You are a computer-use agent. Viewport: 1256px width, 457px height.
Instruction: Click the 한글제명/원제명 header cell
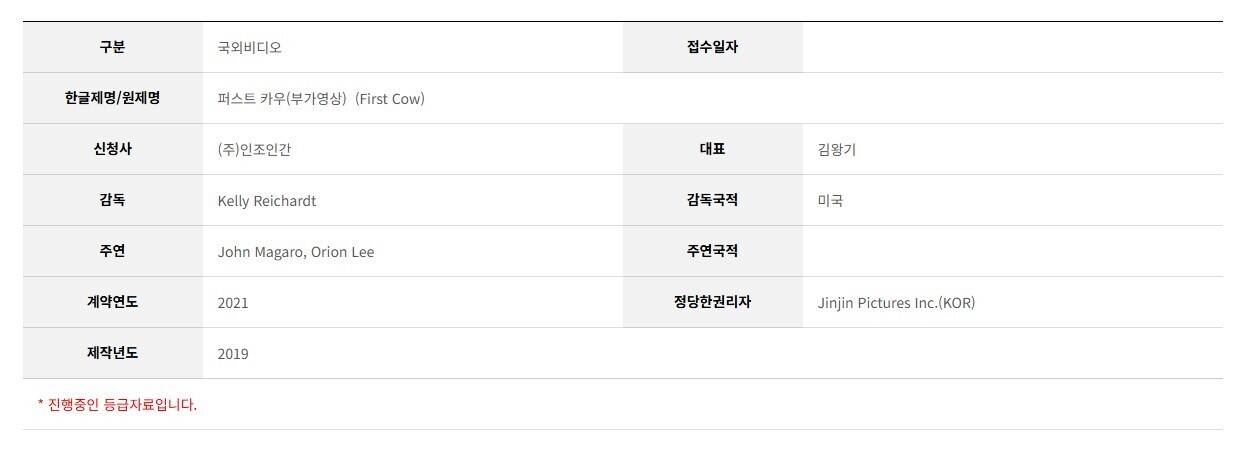point(113,98)
